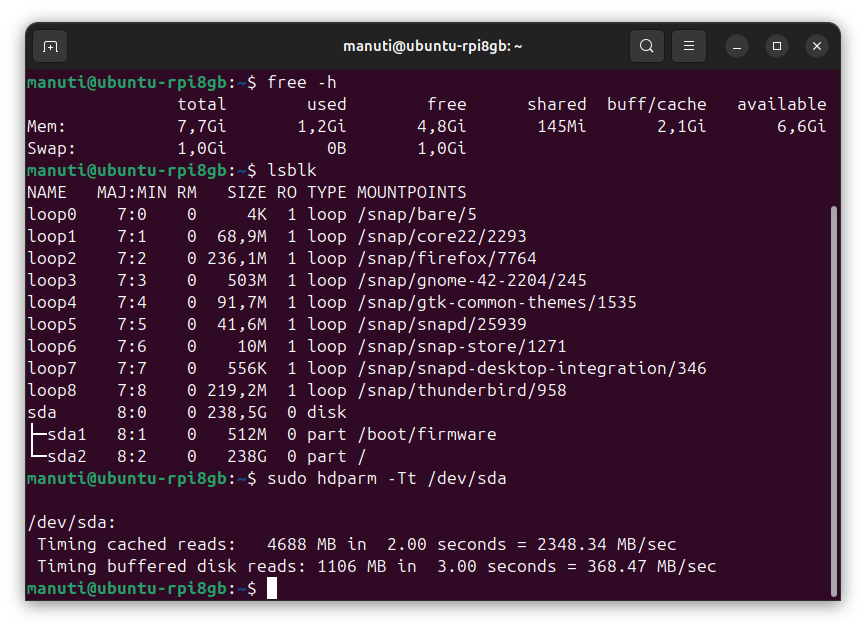Image resolution: width=866 pixels, height=629 pixels.
Task: Click the 'NAME' column header
Action: (47, 193)
